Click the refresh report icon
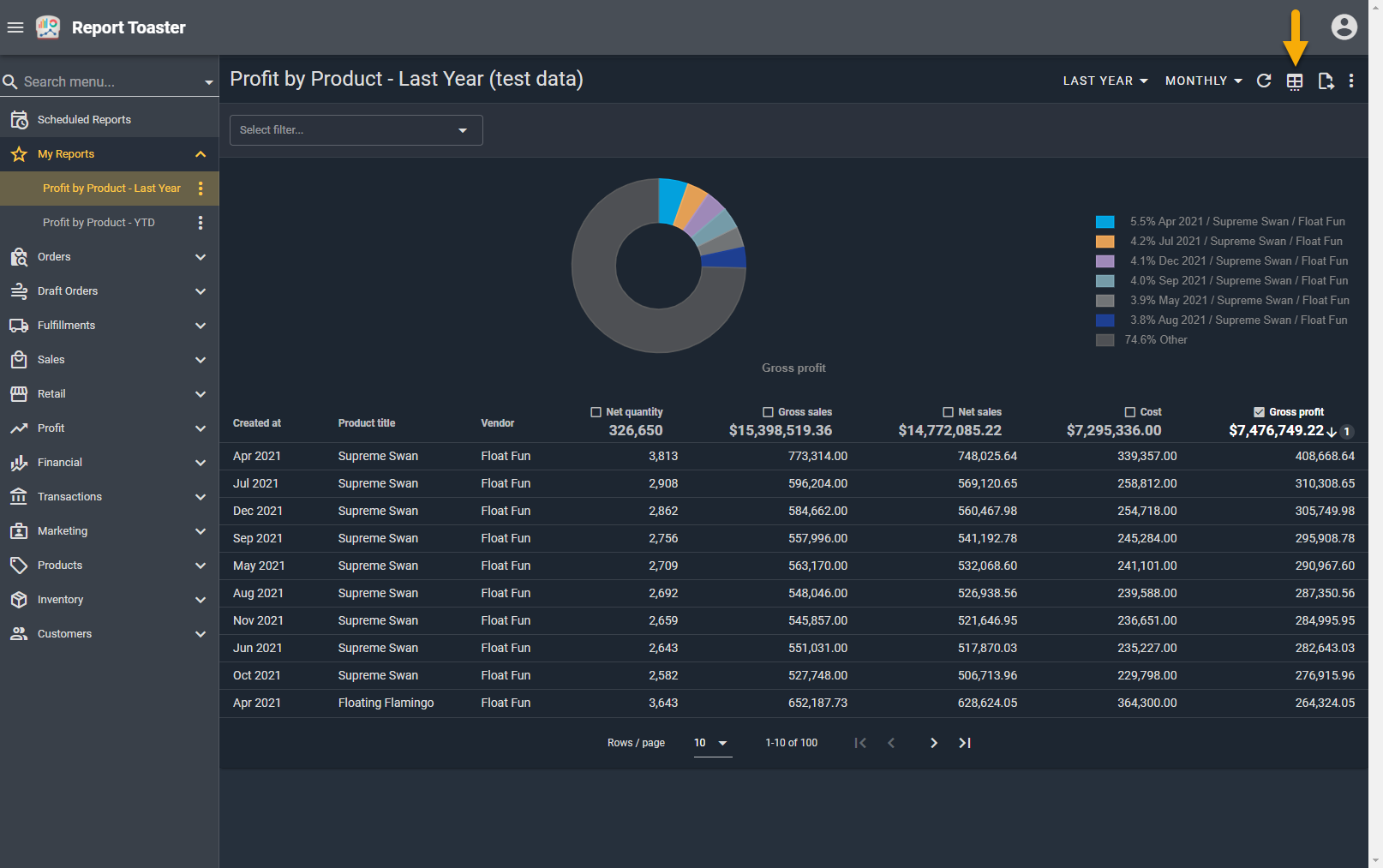1383x868 pixels. tap(1264, 81)
